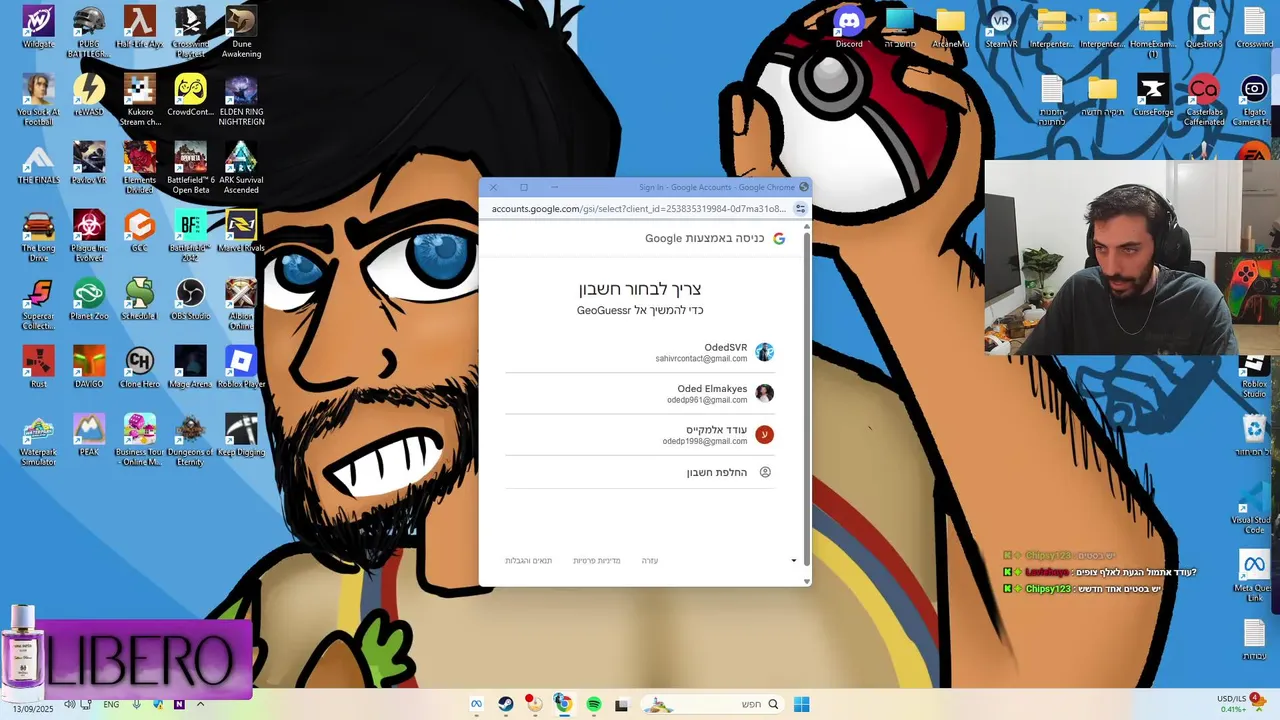Viewport: 1280px width, 720px height.
Task: Open the CurseForge desktop icon
Action: coord(1153,95)
